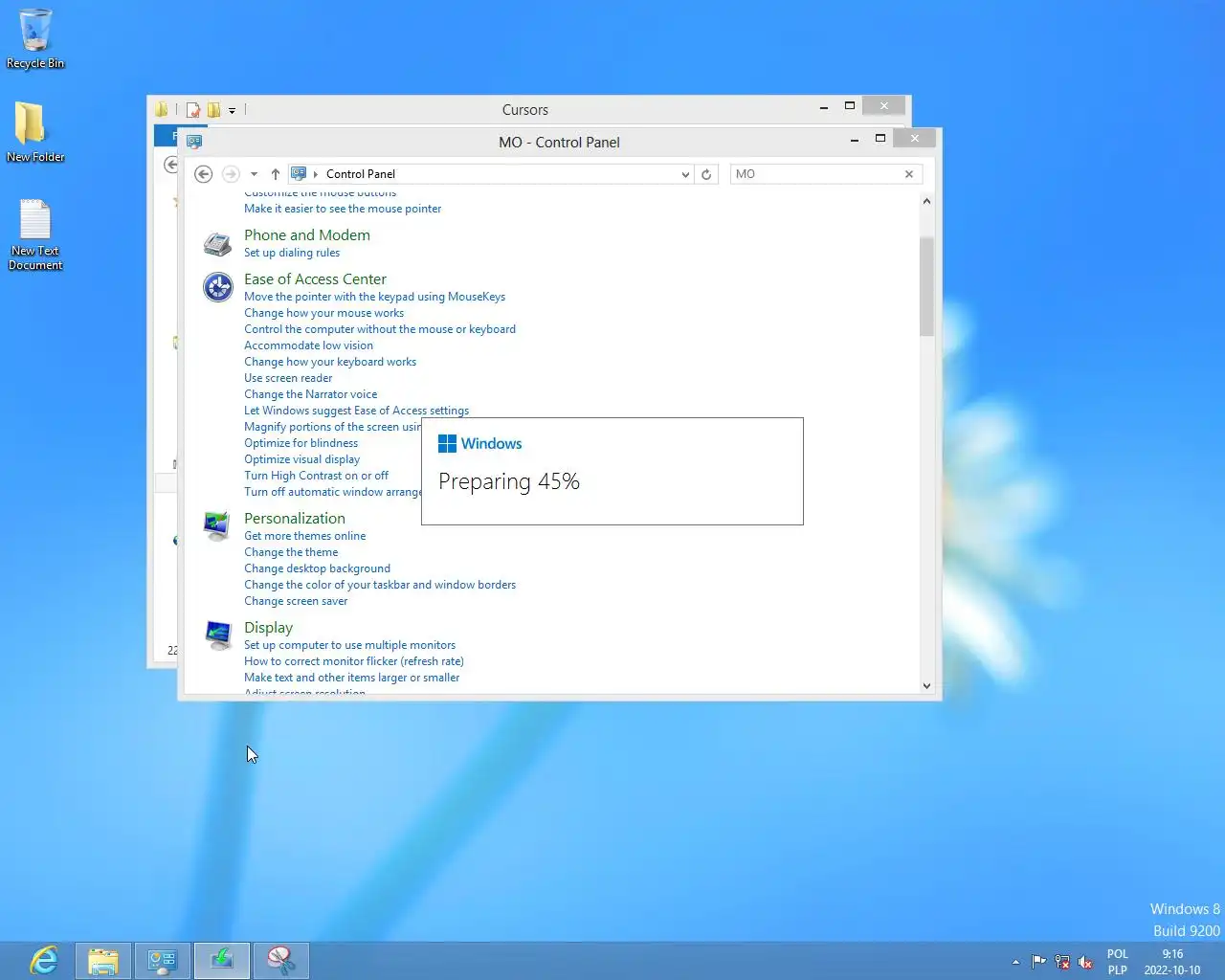Viewport: 1225px width, 980px height.
Task: Click the New Folder icon in Cursors window toolbar
Action: tap(213, 109)
